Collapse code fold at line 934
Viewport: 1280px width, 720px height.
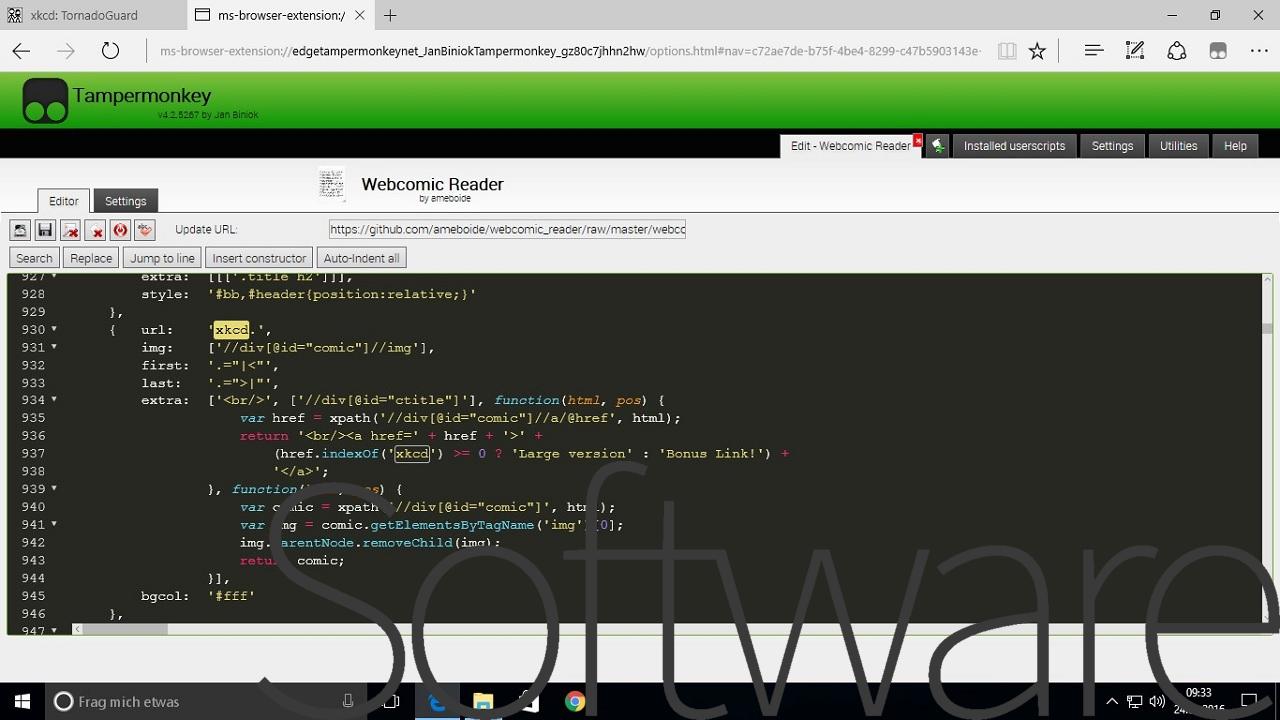pos(54,399)
